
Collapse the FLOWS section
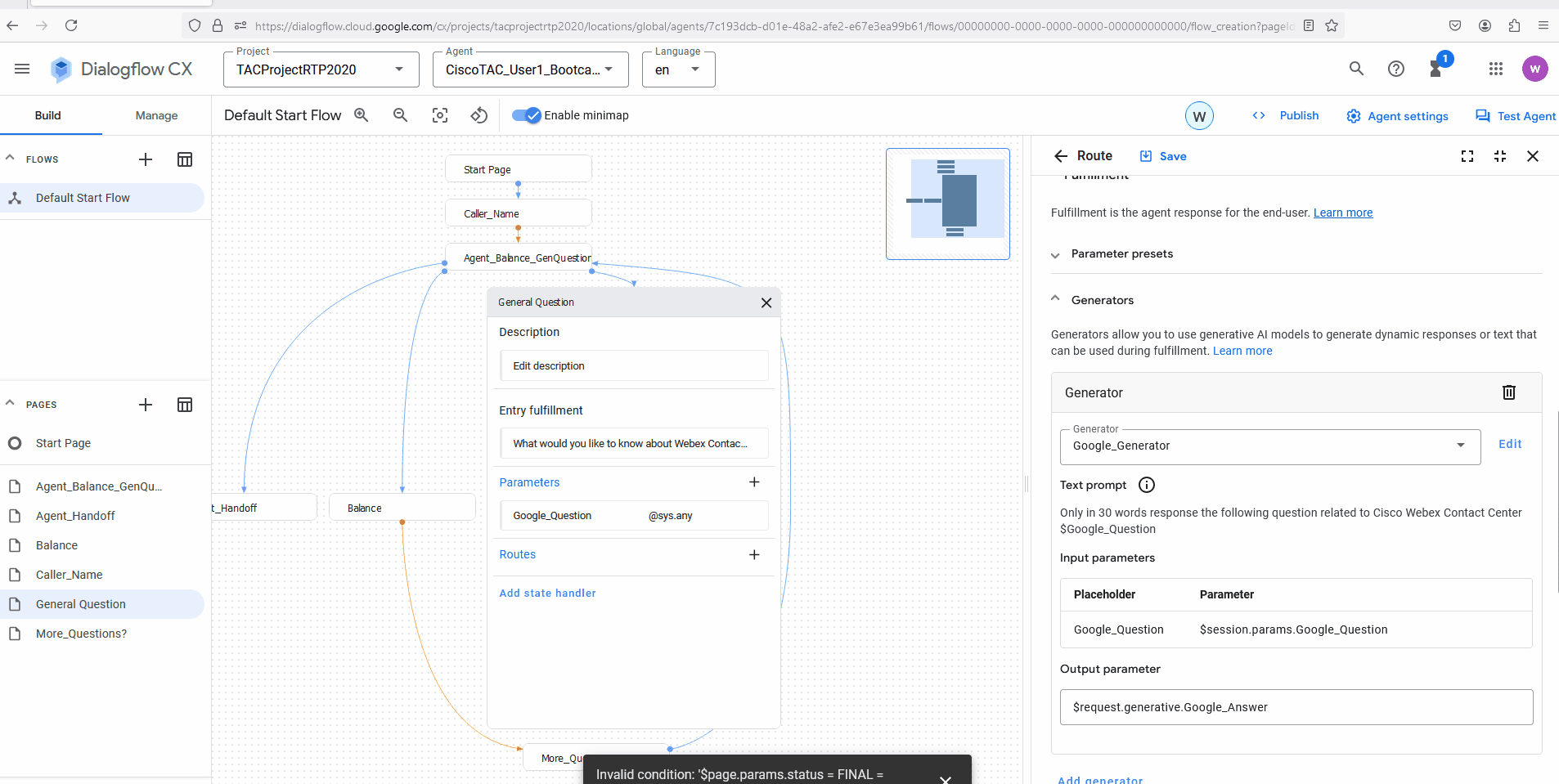pyautogui.click(x=11, y=158)
